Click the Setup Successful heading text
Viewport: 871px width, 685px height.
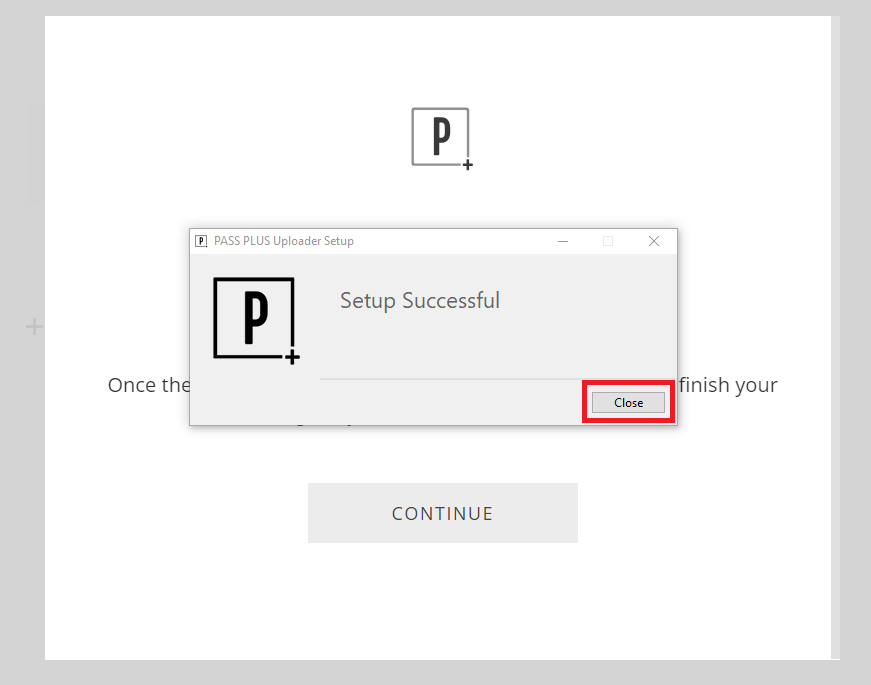click(x=419, y=300)
